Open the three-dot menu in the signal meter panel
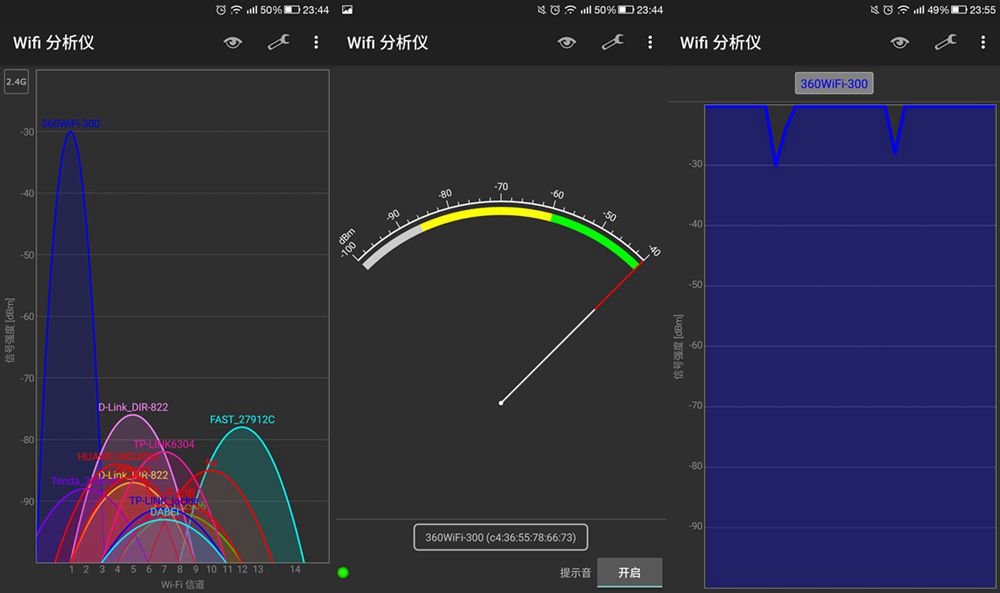 [x=650, y=42]
